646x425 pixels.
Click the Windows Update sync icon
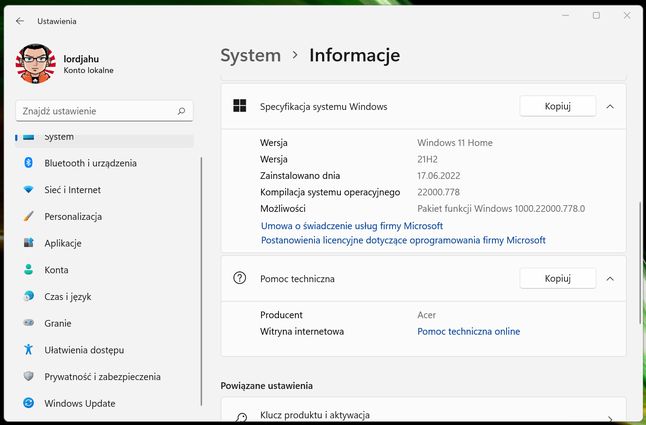28,403
